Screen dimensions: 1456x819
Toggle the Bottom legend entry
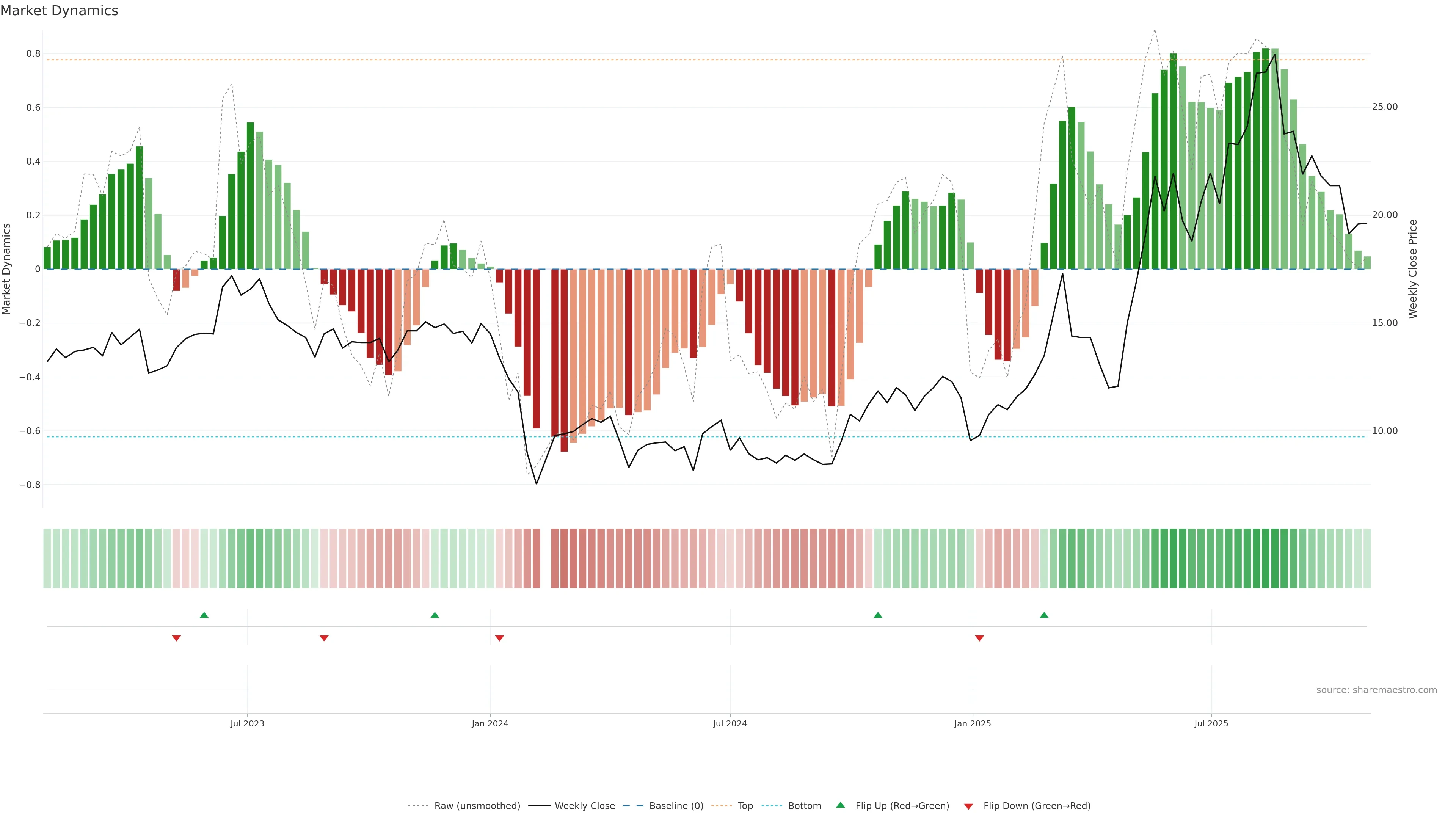click(x=804, y=806)
